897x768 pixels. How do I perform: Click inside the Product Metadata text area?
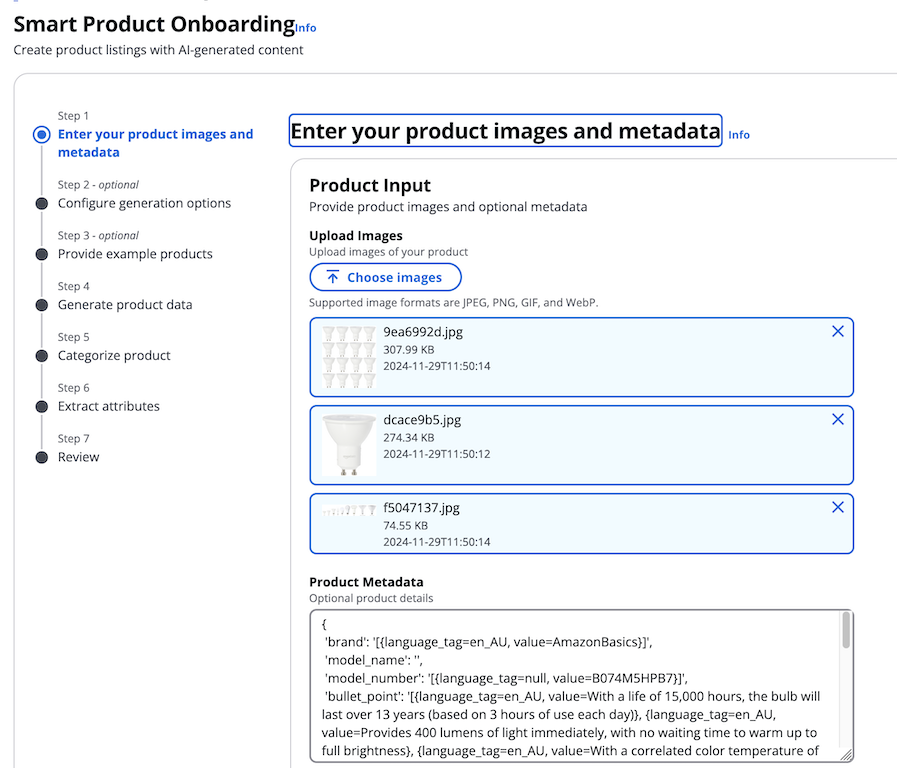[575, 686]
